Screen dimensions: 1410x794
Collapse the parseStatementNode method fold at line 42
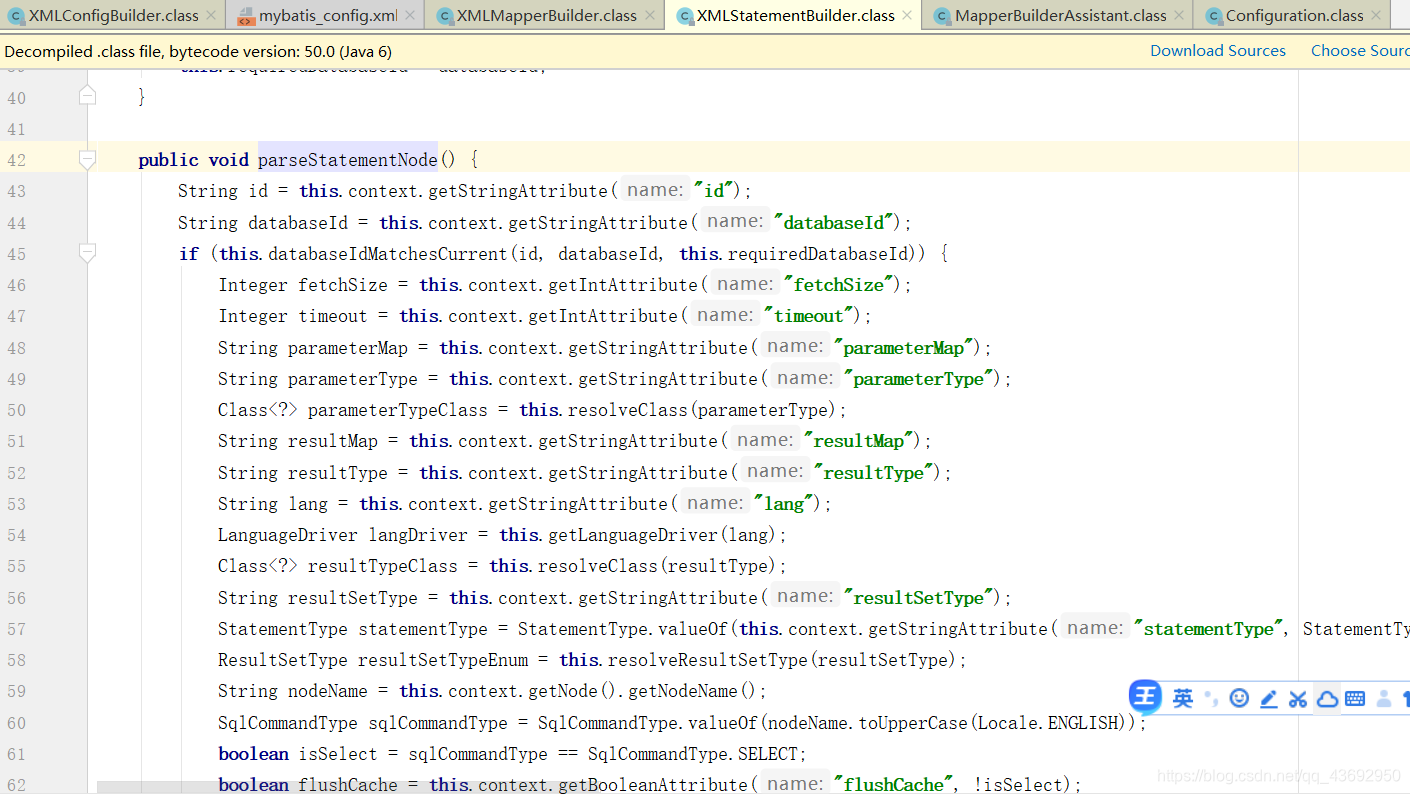(87, 159)
